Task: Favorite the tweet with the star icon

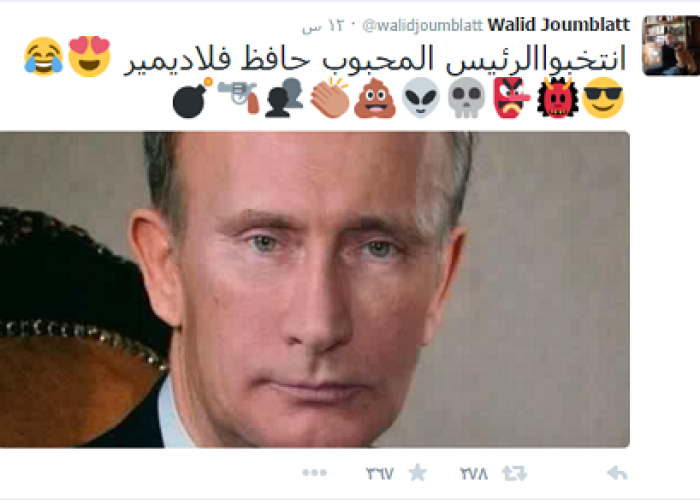Action: point(418,472)
